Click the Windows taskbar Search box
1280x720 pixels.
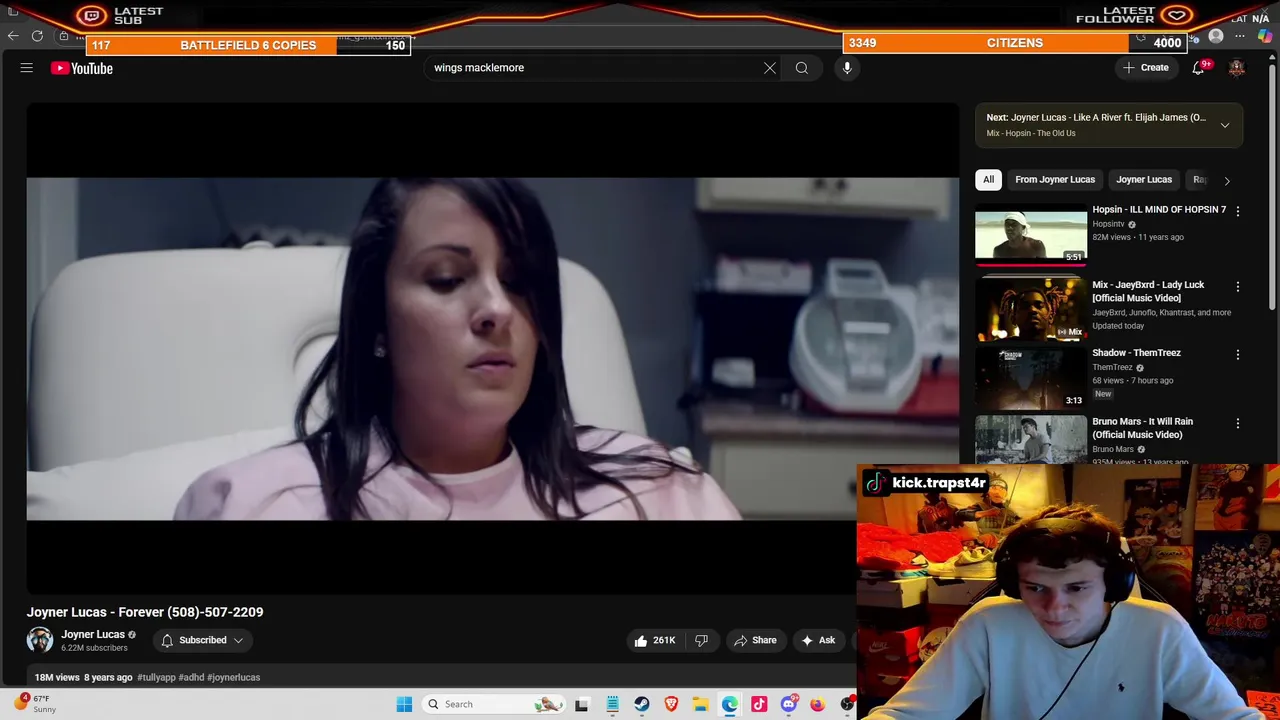click(492, 704)
